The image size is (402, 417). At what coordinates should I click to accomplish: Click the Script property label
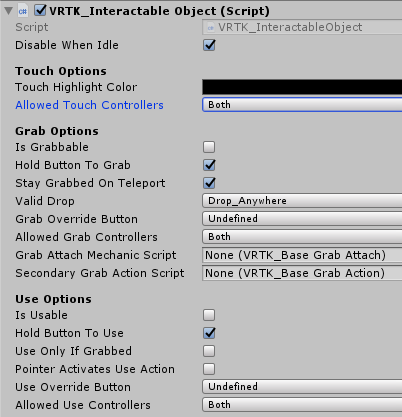pyautogui.click(x=32, y=27)
